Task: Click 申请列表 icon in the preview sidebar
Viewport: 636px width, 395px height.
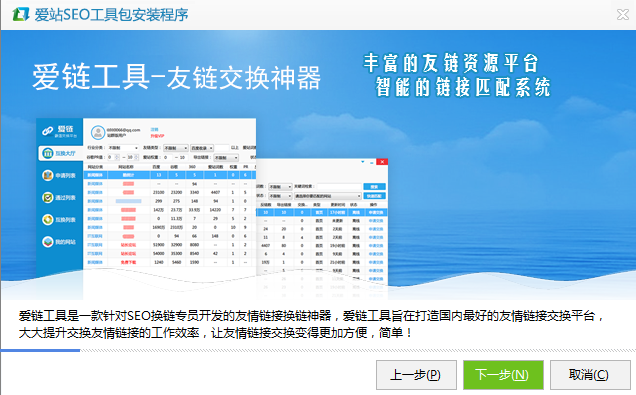Action: point(47,175)
